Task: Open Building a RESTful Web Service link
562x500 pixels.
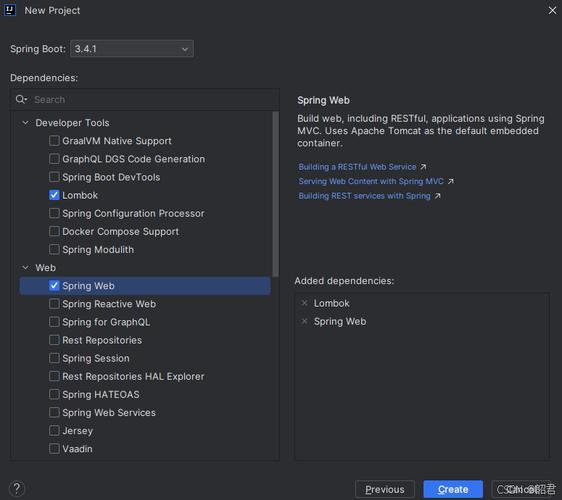Action: pos(357,167)
